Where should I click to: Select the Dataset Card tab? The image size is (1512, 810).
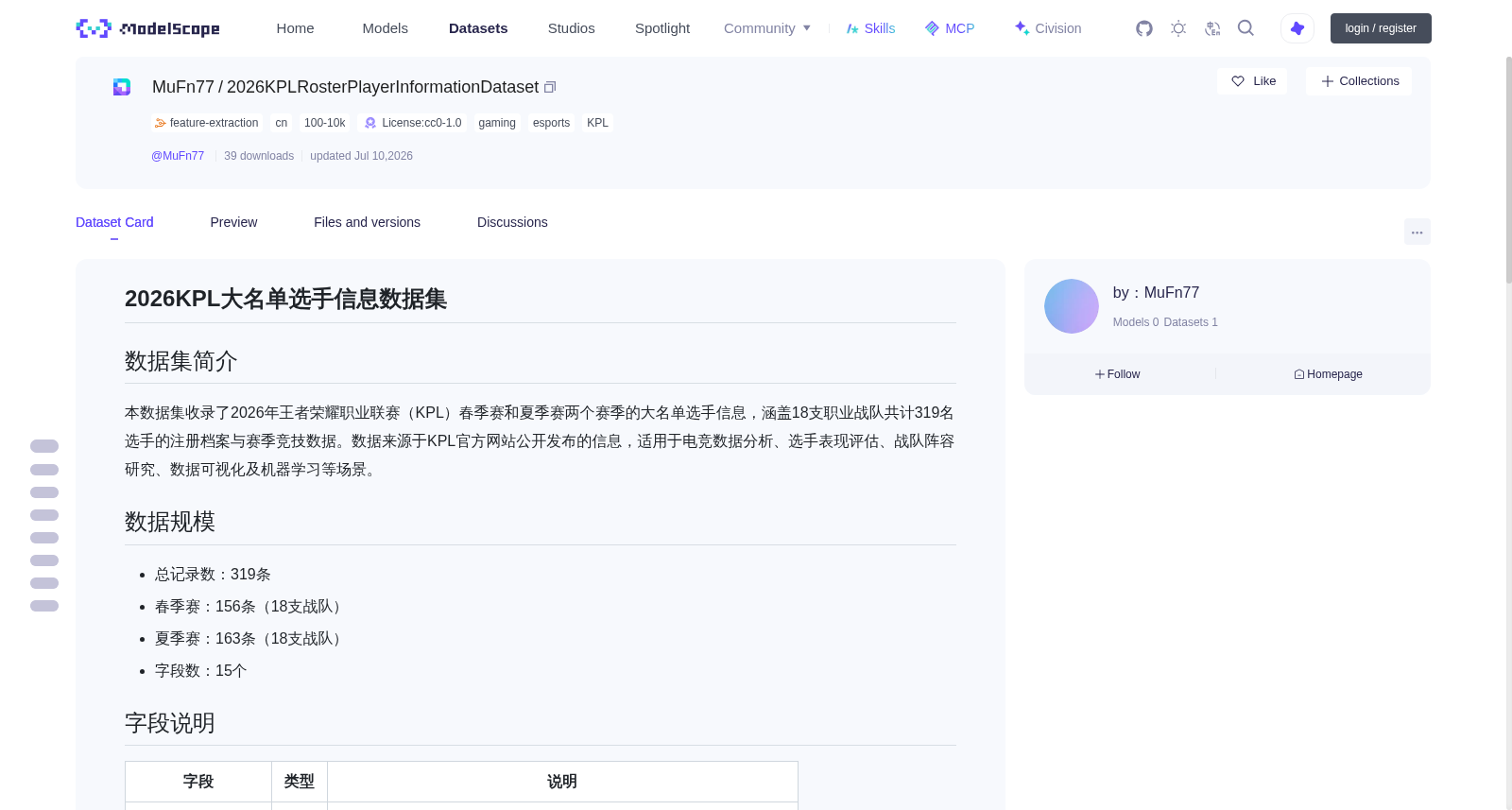[114, 222]
